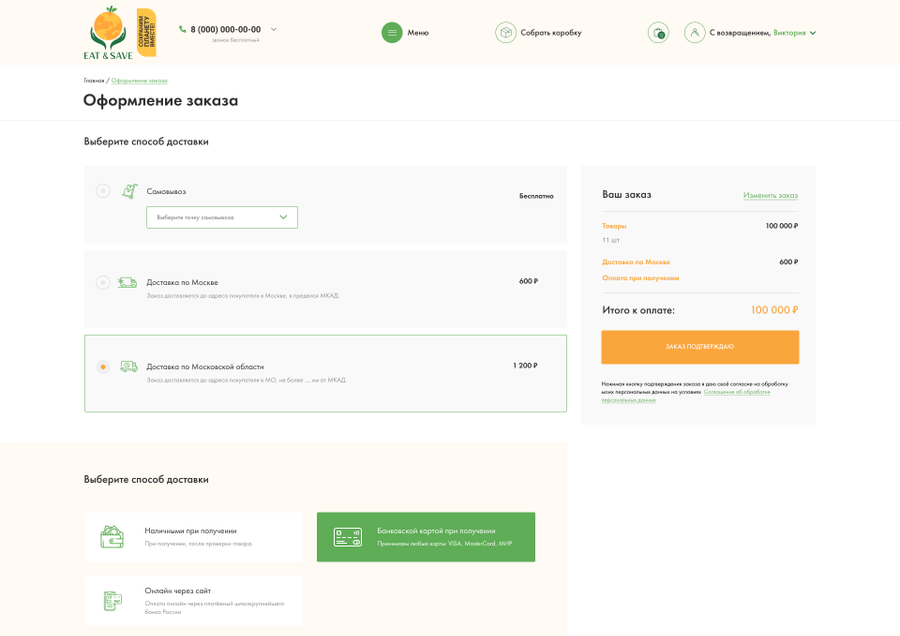The width and height of the screenshot is (900, 636).
Task: Click the user profile avatar icon
Action: click(695, 33)
